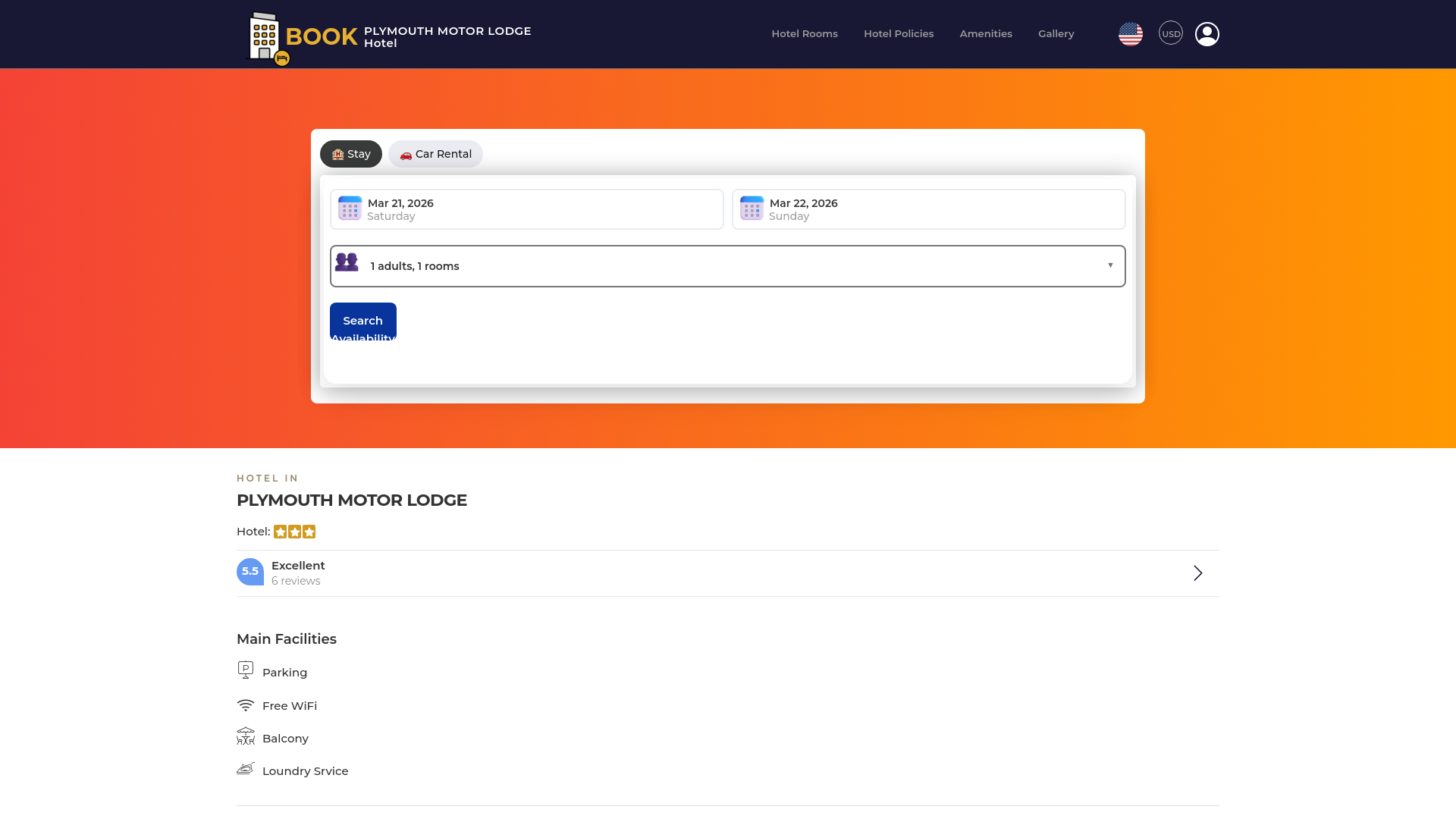Expand reviews with the right chevron

pos(1198,573)
